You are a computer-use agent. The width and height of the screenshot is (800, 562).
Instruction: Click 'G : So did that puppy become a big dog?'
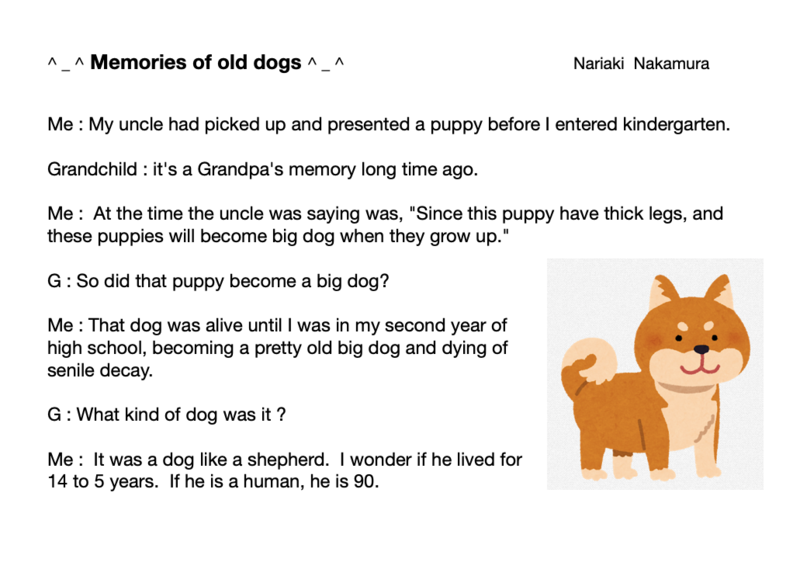(x=218, y=281)
